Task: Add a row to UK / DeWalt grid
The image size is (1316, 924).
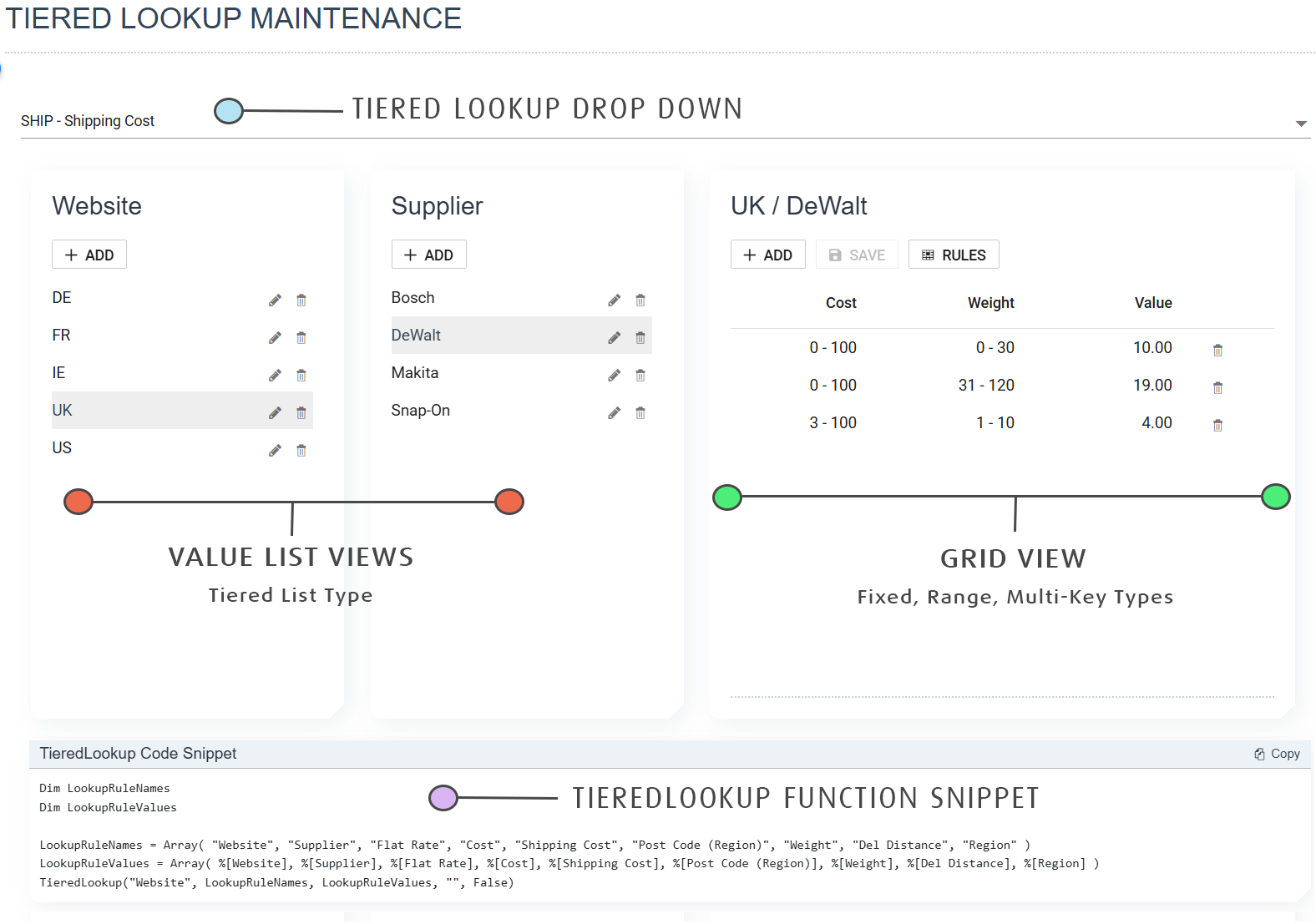Action: click(767, 255)
